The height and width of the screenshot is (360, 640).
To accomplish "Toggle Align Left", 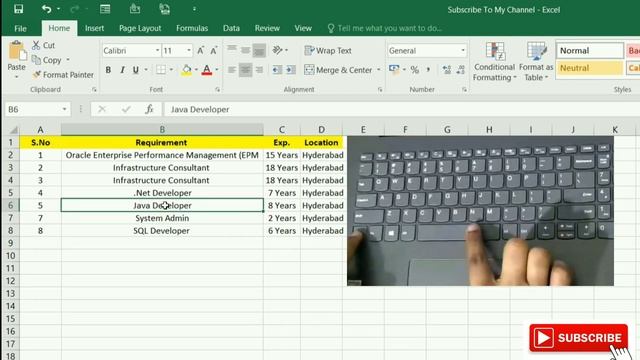I will [x=232, y=70].
